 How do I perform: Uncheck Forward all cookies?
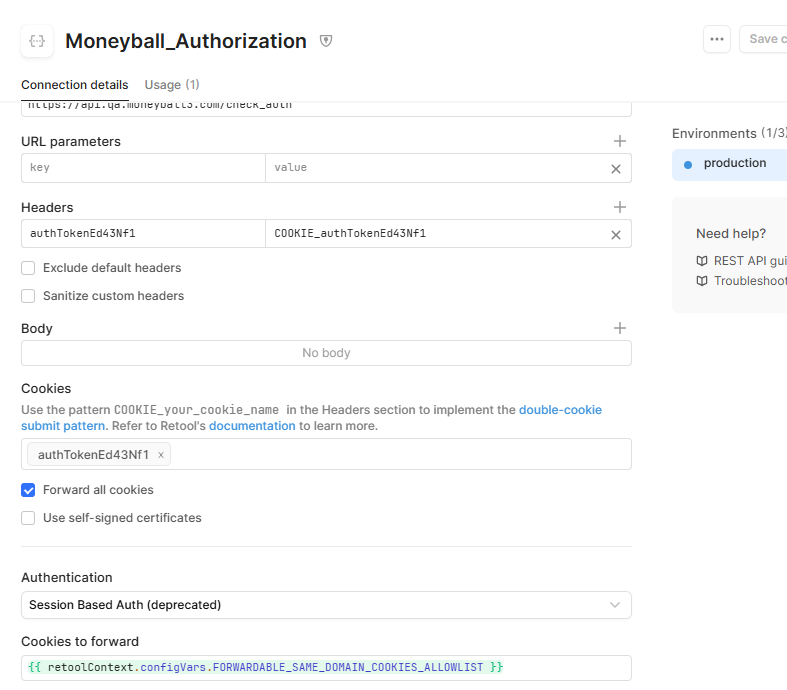tap(28, 490)
